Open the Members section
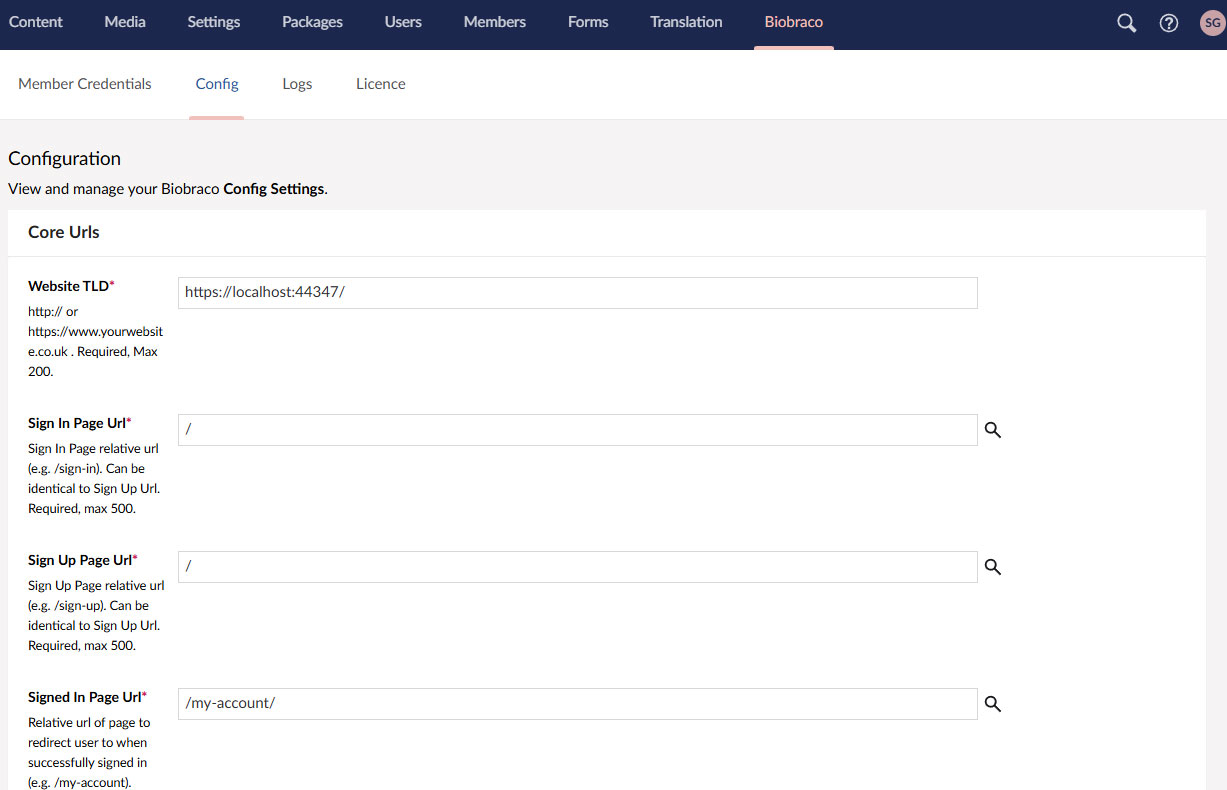Image resolution: width=1227 pixels, height=790 pixels. click(x=495, y=22)
